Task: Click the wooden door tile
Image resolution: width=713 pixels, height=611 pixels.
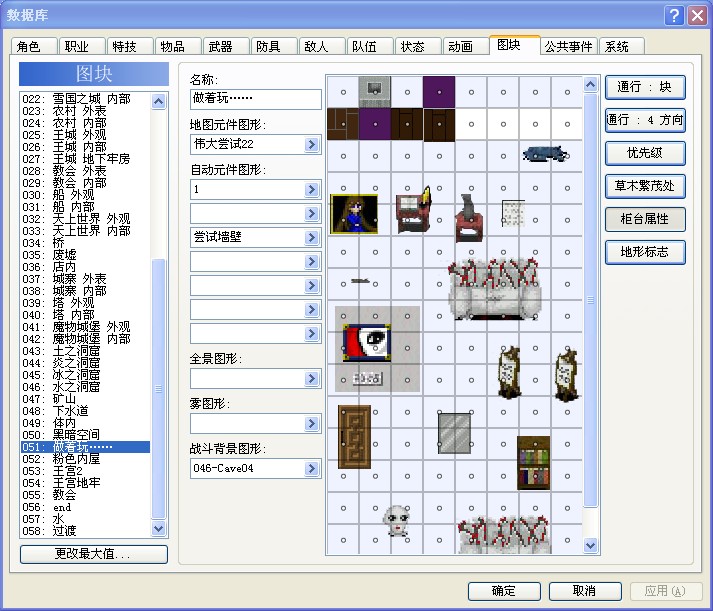Action: point(354,437)
